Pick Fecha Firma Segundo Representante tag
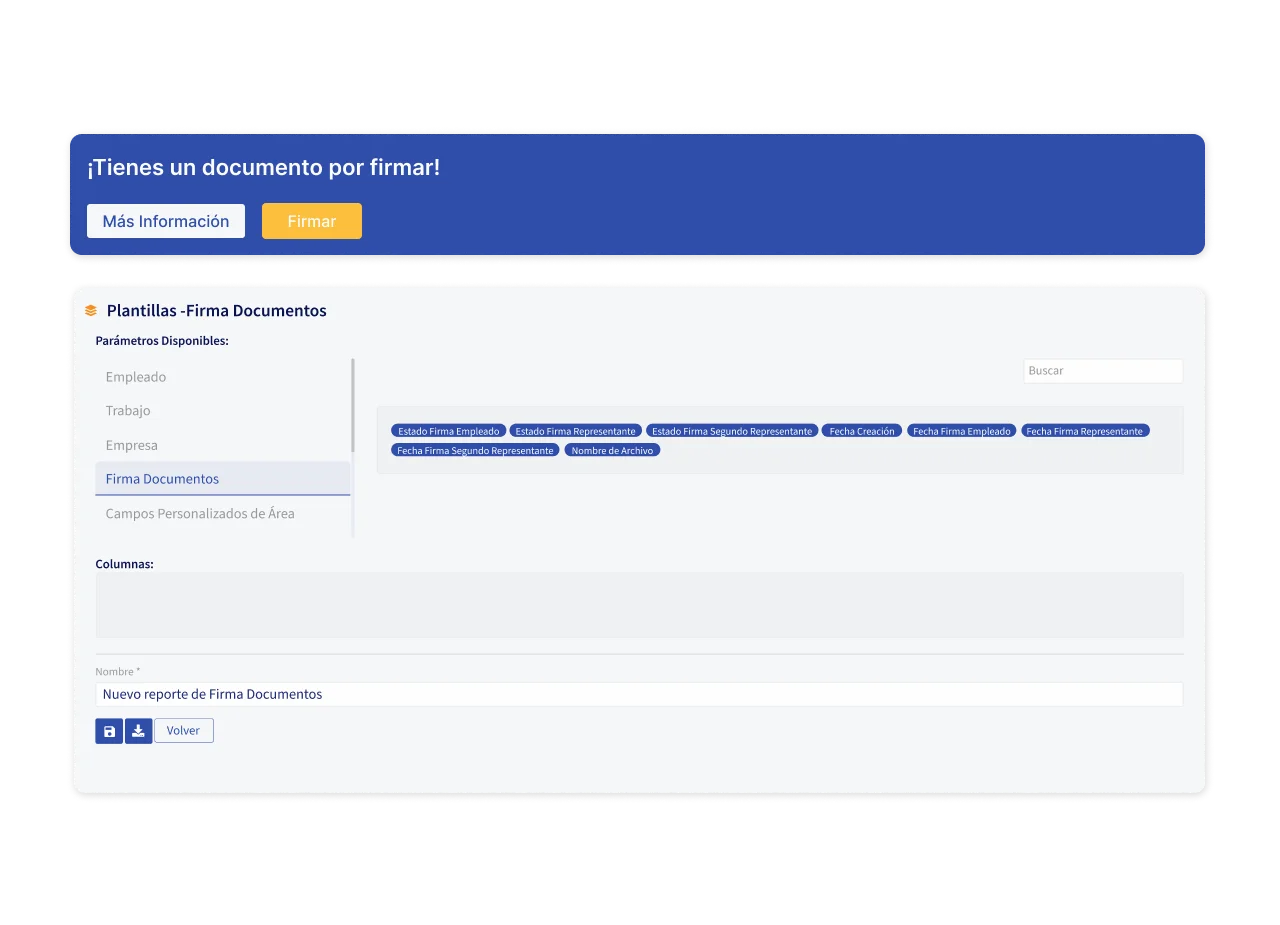The height and width of the screenshot is (925, 1280). click(x=475, y=451)
